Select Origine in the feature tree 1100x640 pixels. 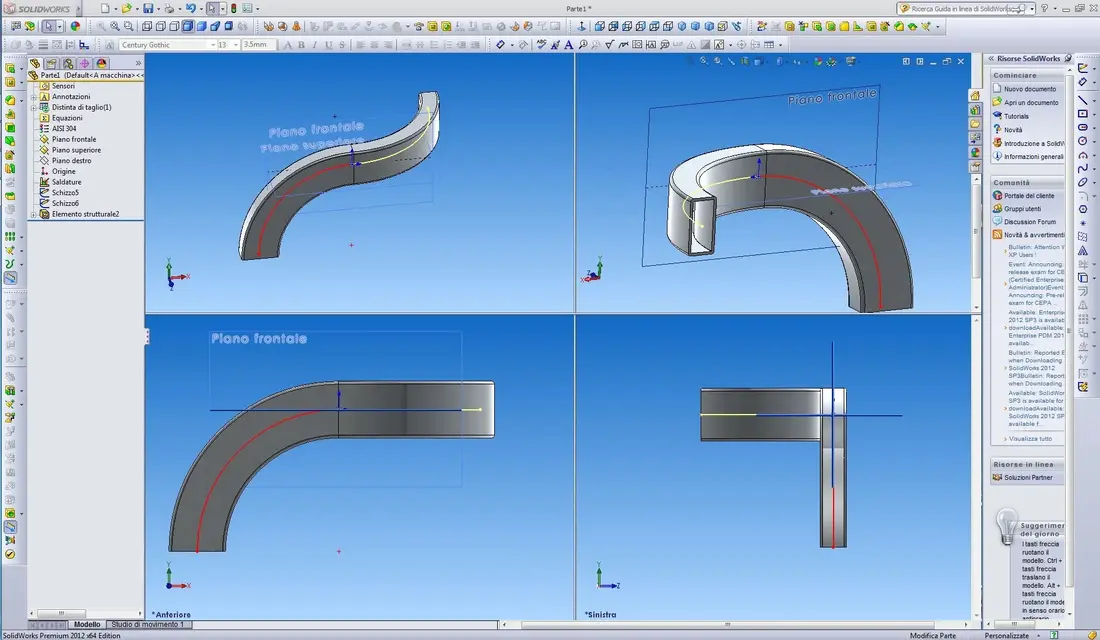click(63, 171)
